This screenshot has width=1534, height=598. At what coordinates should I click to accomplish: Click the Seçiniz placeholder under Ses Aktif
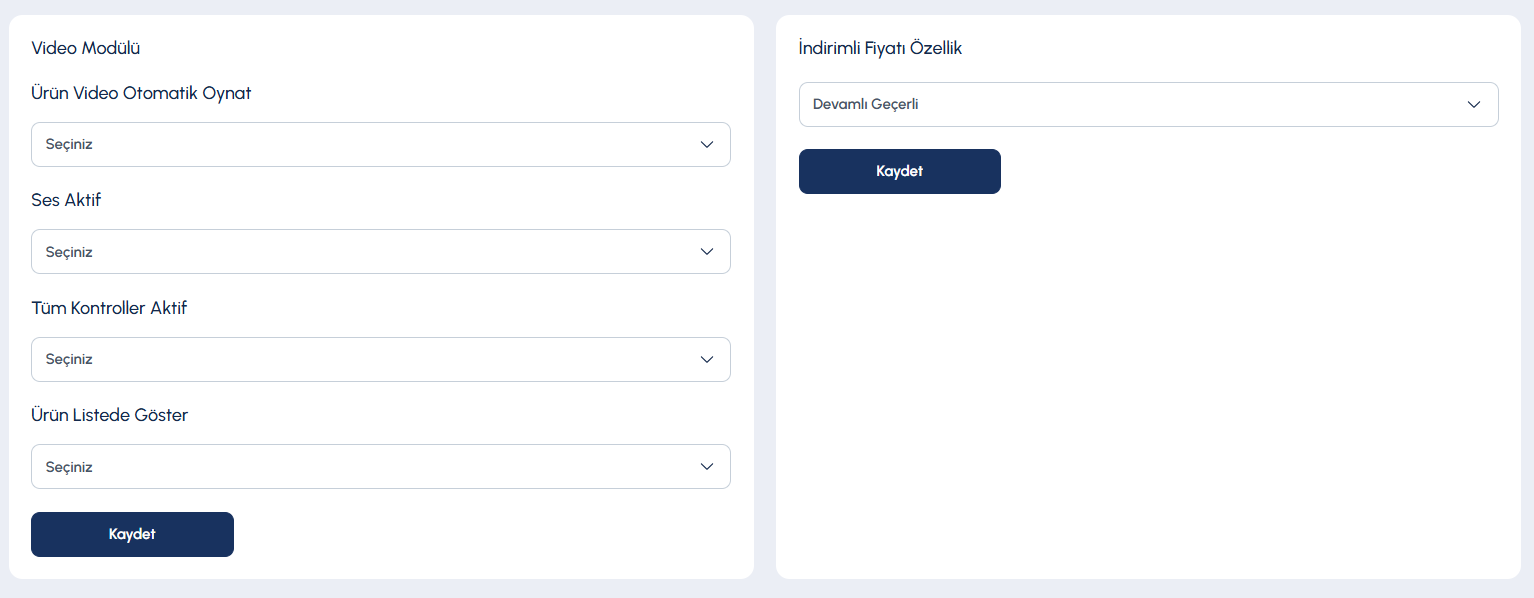pos(69,252)
